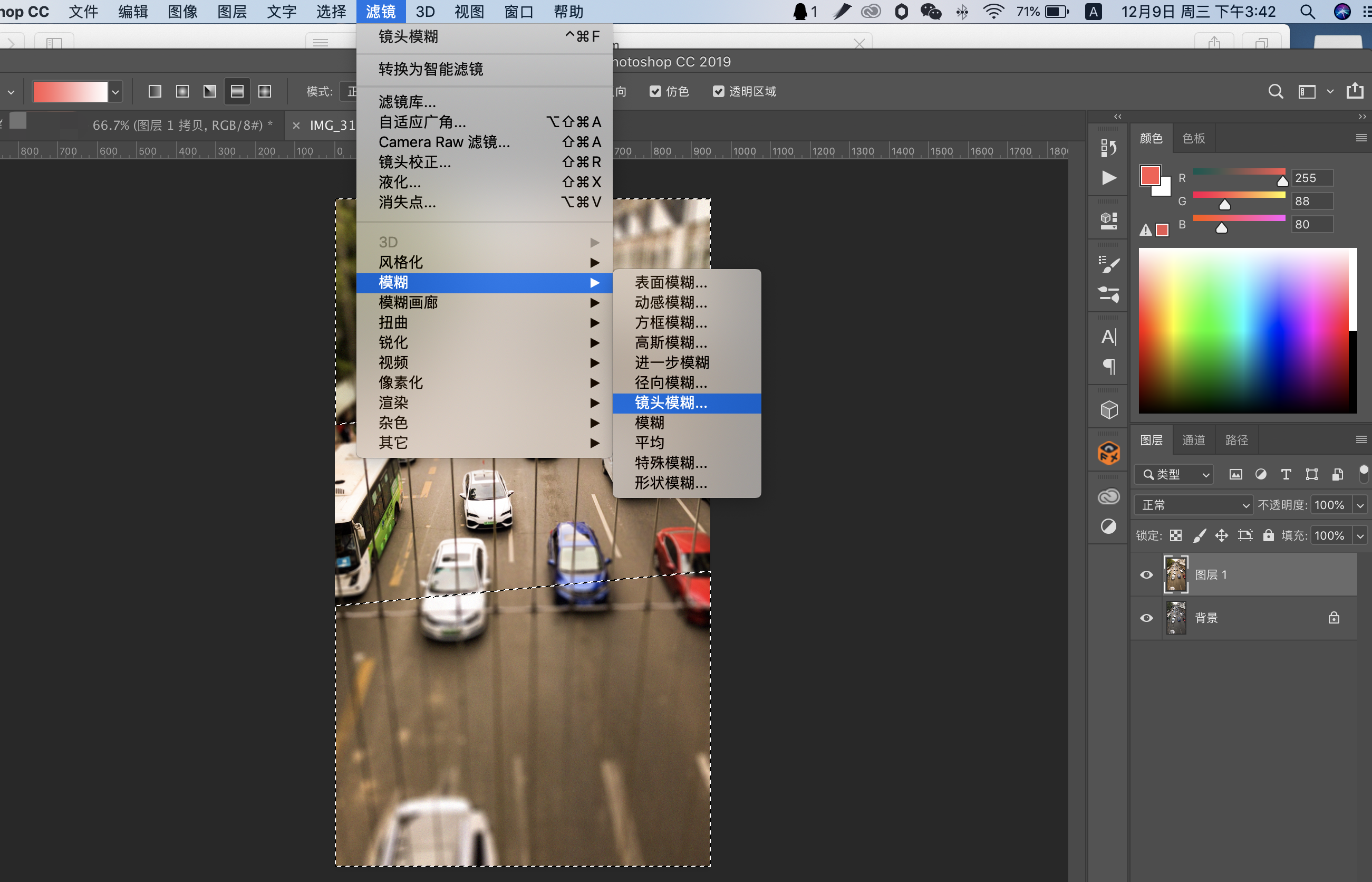
Task: Switch to the 通道 channels tab
Action: (x=1193, y=440)
